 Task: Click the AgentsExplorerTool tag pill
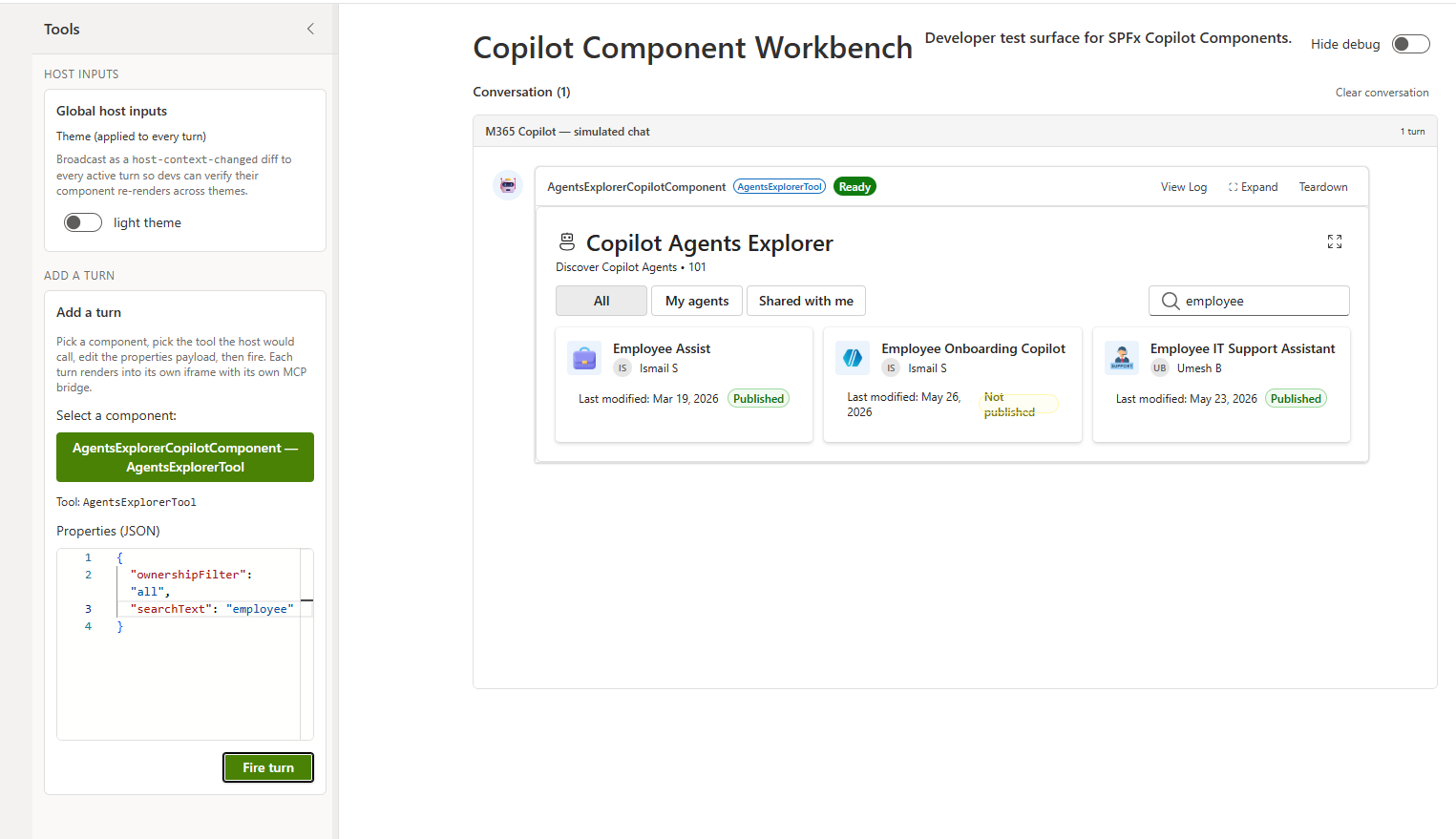click(779, 187)
